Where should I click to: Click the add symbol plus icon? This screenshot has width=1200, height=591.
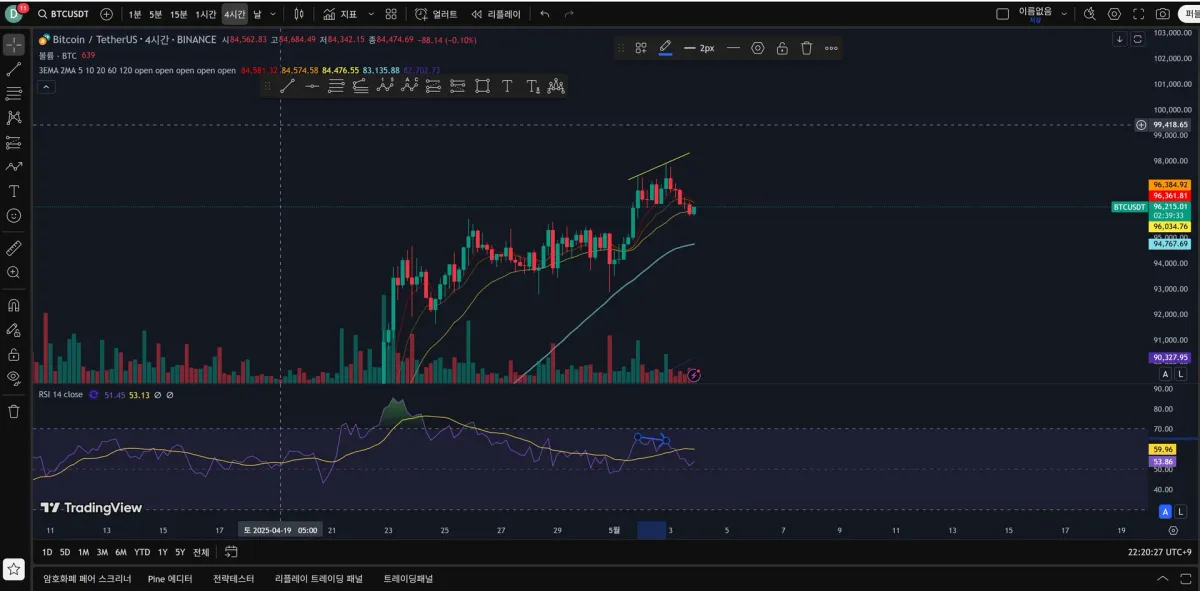pyautogui.click(x=106, y=14)
